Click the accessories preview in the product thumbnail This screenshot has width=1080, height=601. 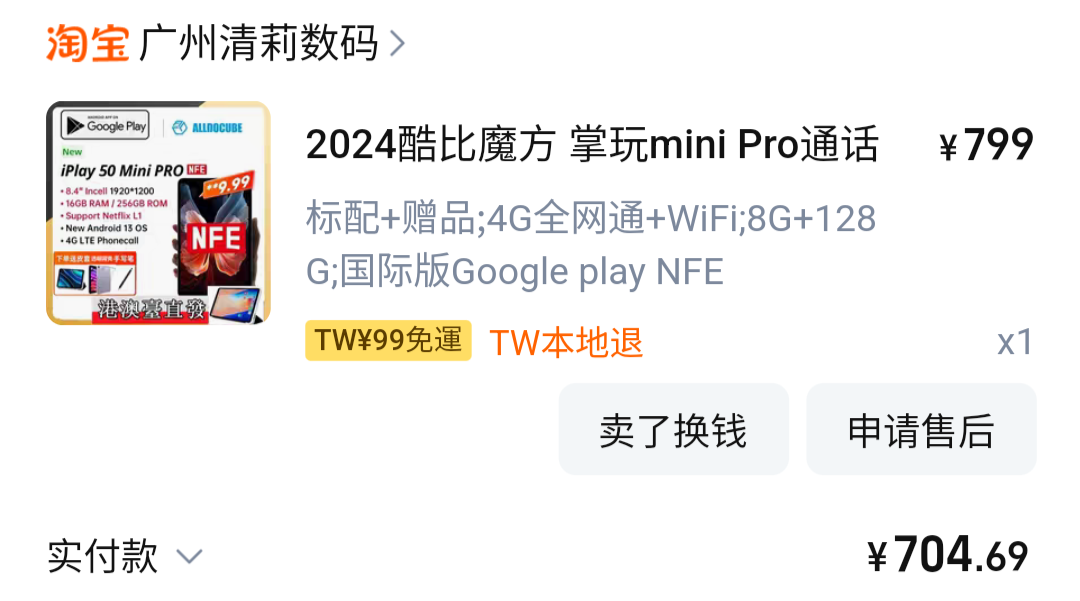click(95, 279)
